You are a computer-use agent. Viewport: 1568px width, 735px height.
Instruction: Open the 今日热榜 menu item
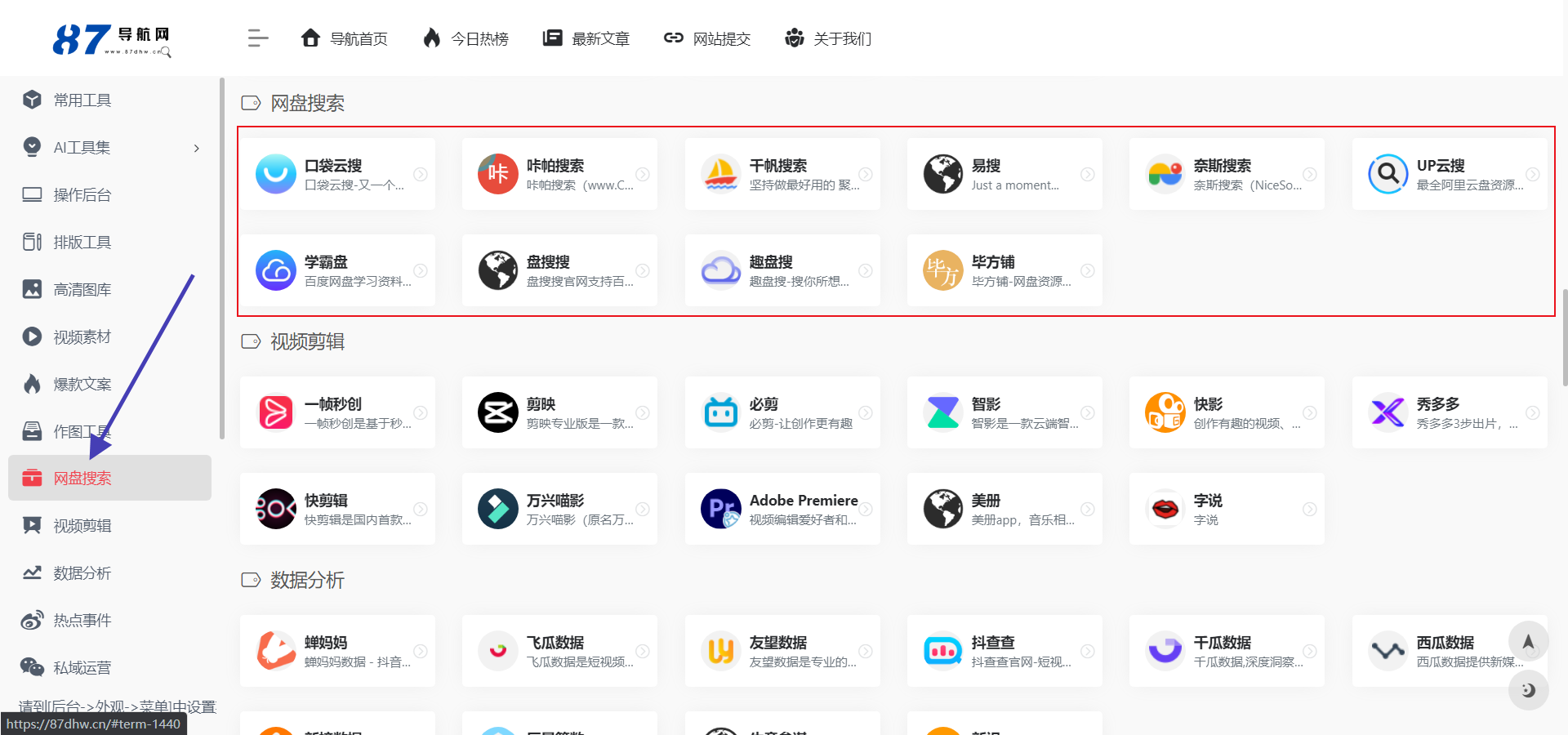click(465, 38)
